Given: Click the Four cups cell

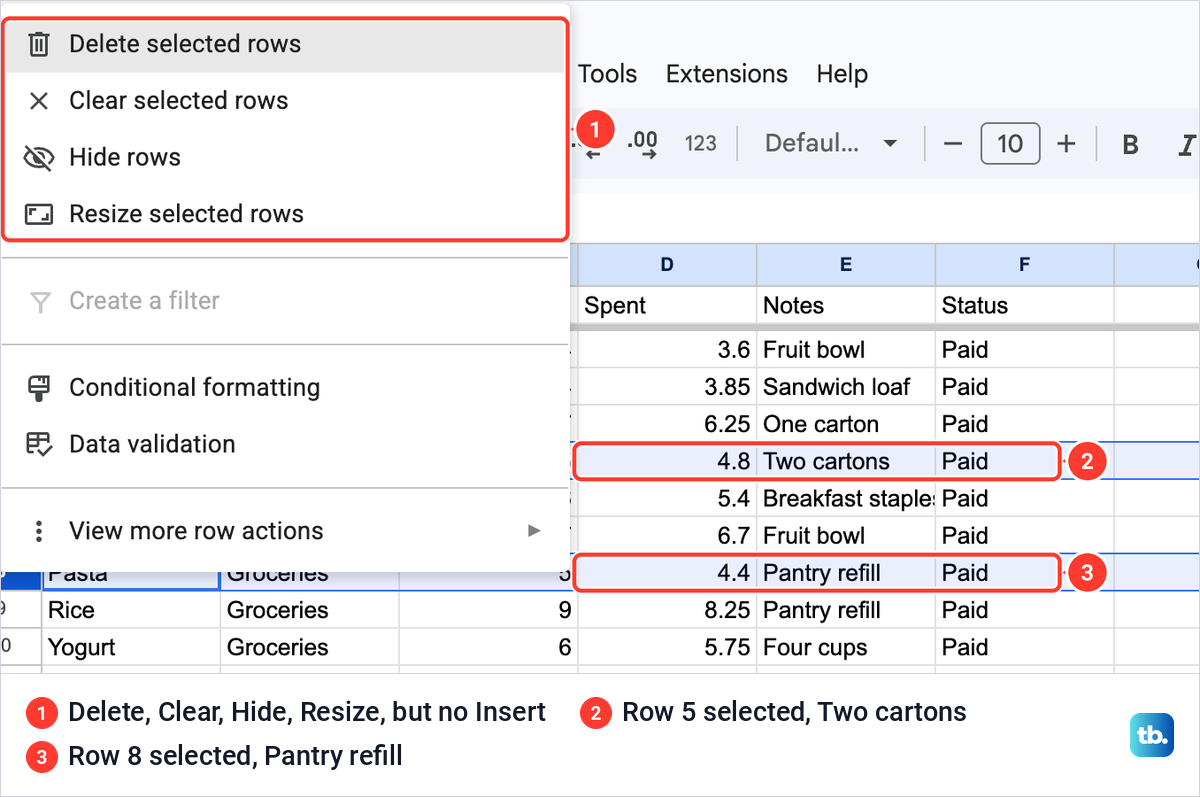Looking at the screenshot, I should click(x=846, y=647).
